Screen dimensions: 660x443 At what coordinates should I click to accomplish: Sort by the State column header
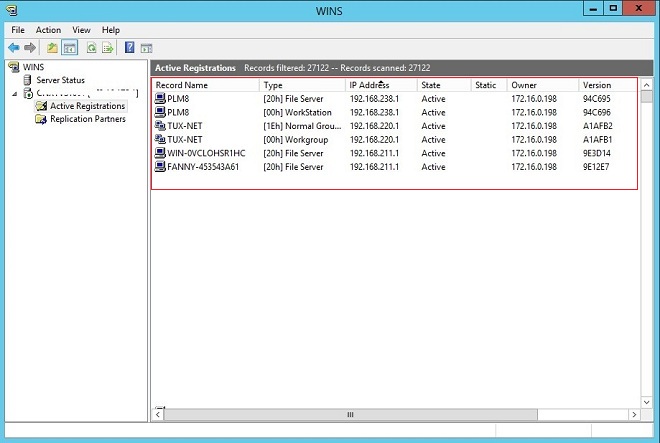click(x=444, y=85)
